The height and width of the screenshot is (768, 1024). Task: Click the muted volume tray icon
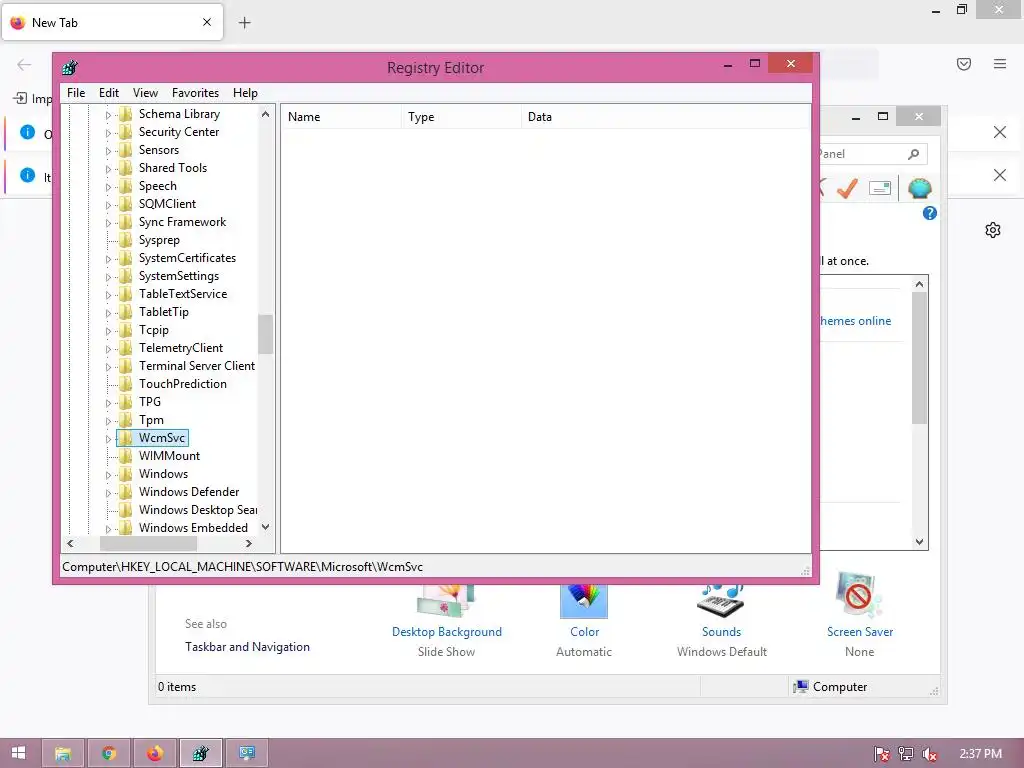930,754
